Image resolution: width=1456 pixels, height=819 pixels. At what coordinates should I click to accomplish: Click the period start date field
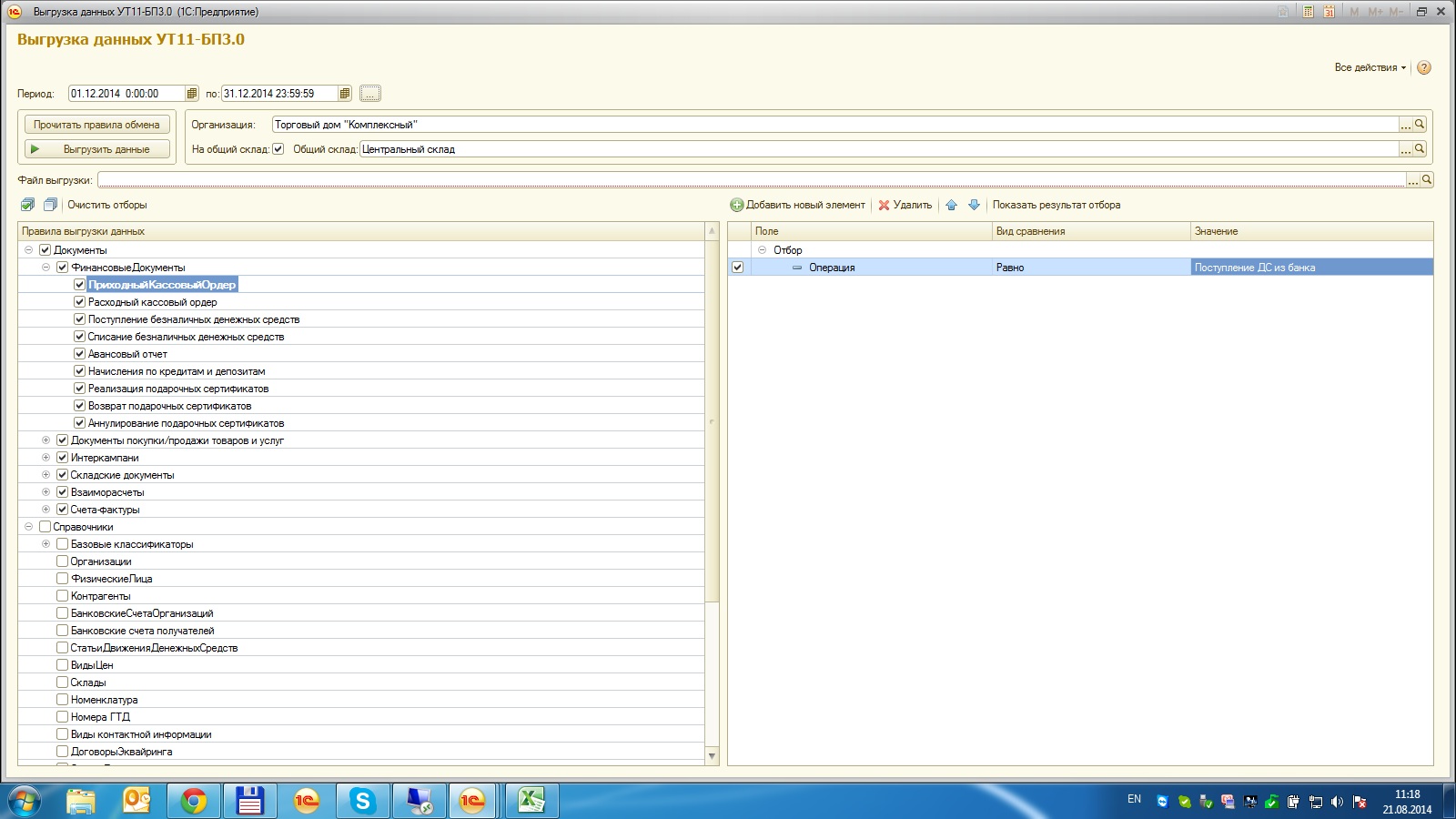coord(126,94)
